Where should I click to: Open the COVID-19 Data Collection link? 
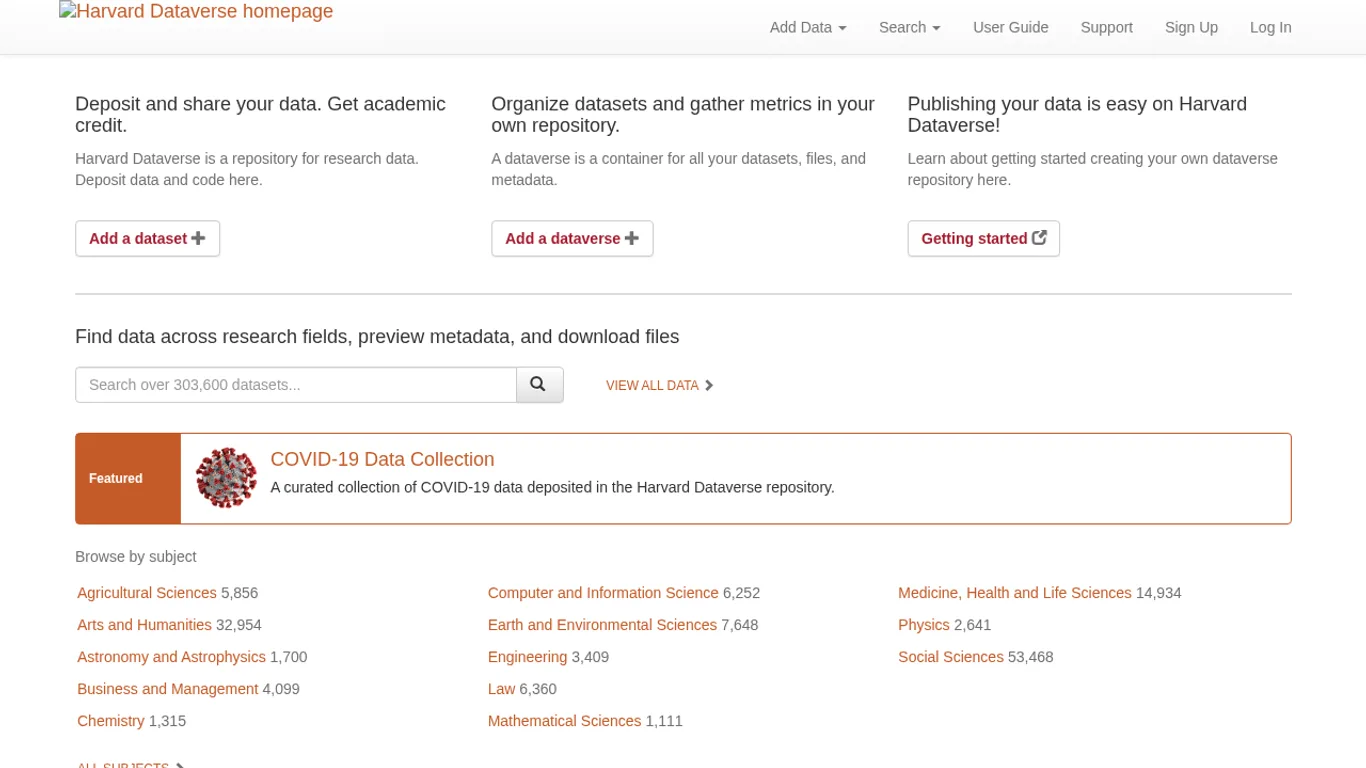click(382, 459)
